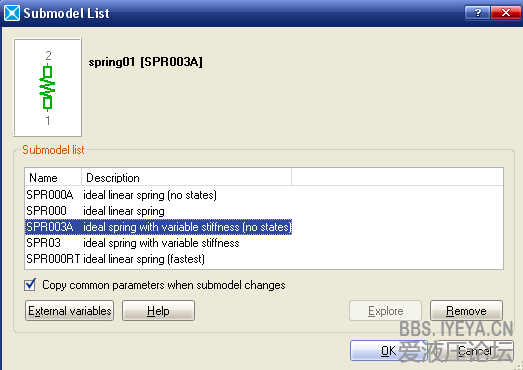This screenshot has width=523, height=370.
Task: Click port 1 label on spring thumbnail
Action: 48,120
